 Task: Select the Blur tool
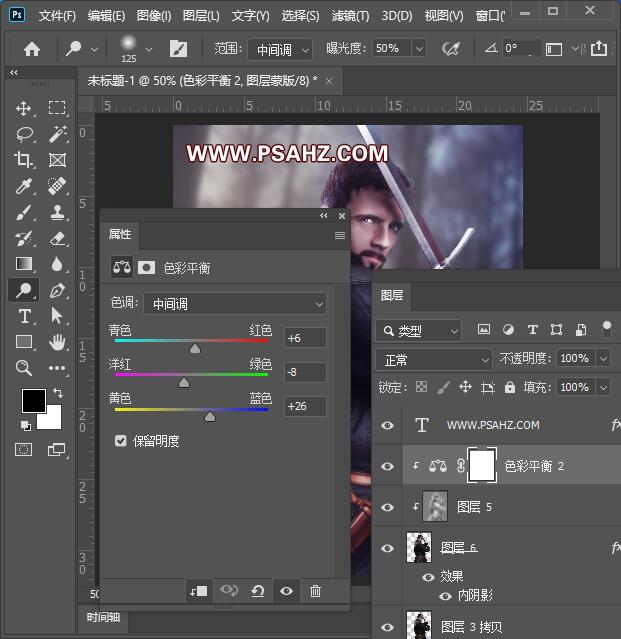57,264
